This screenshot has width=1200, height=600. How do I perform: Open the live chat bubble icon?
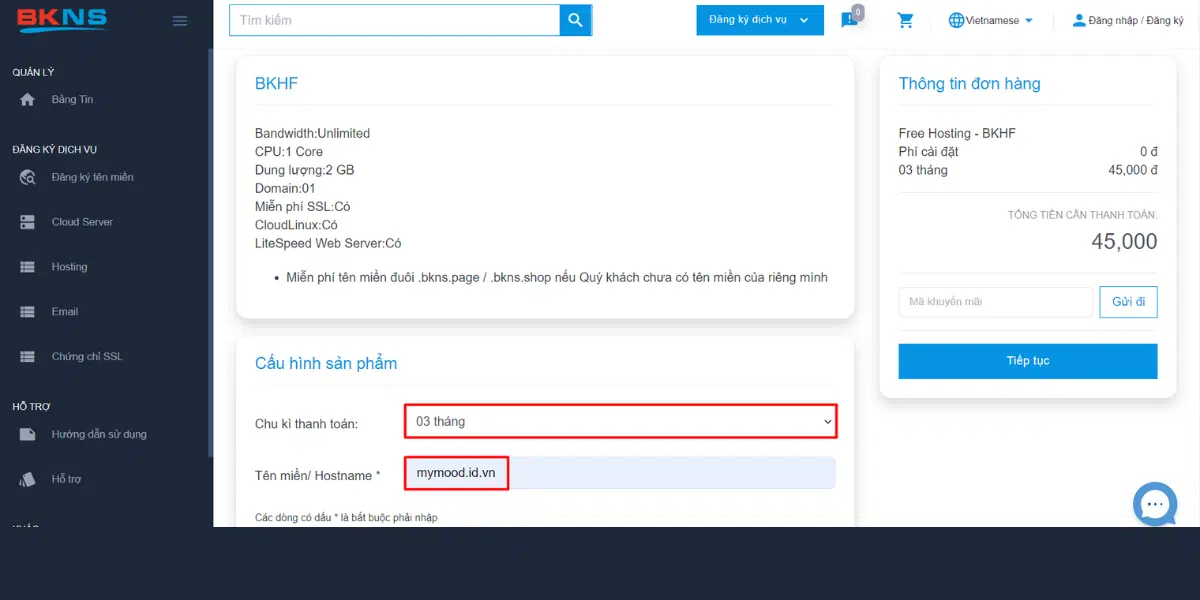(x=1155, y=503)
